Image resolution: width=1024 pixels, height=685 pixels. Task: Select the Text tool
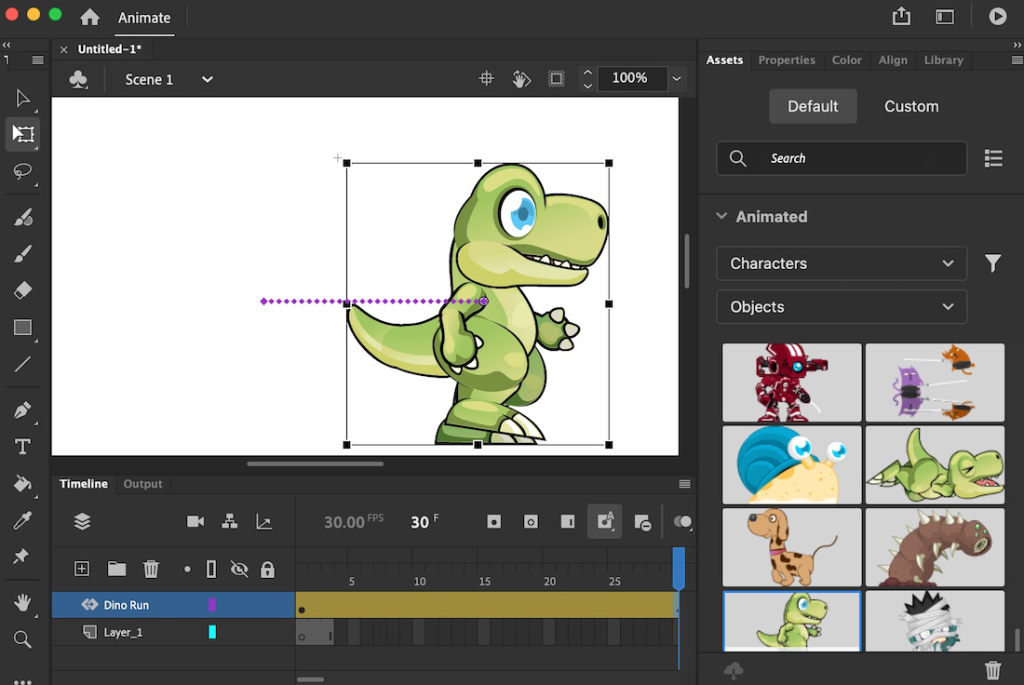23,447
